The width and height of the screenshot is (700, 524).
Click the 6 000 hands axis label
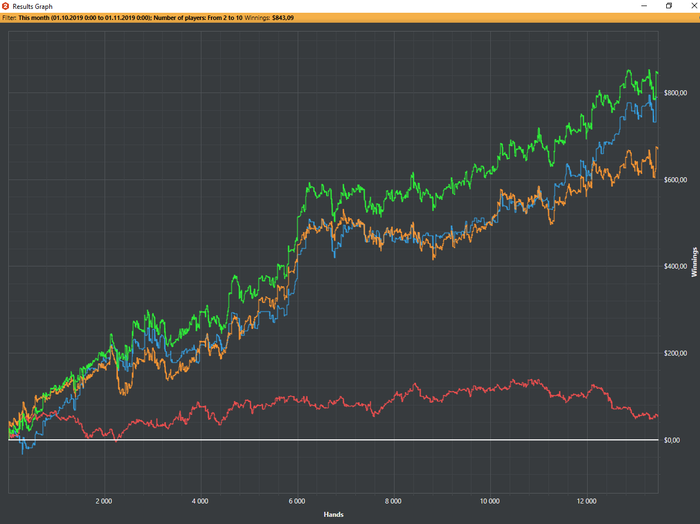click(x=297, y=501)
